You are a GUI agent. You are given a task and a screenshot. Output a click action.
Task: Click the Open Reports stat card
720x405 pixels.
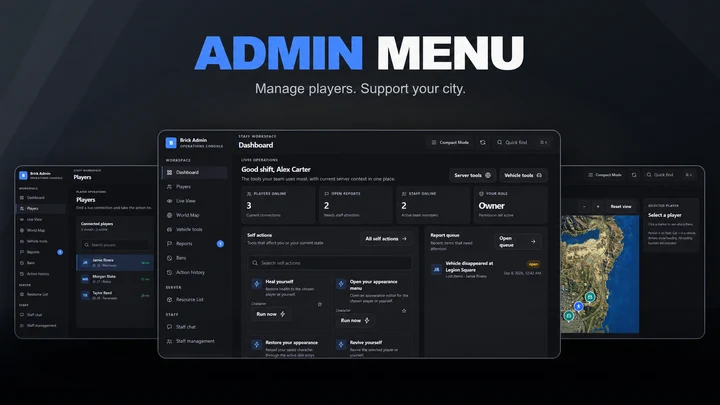pos(355,204)
